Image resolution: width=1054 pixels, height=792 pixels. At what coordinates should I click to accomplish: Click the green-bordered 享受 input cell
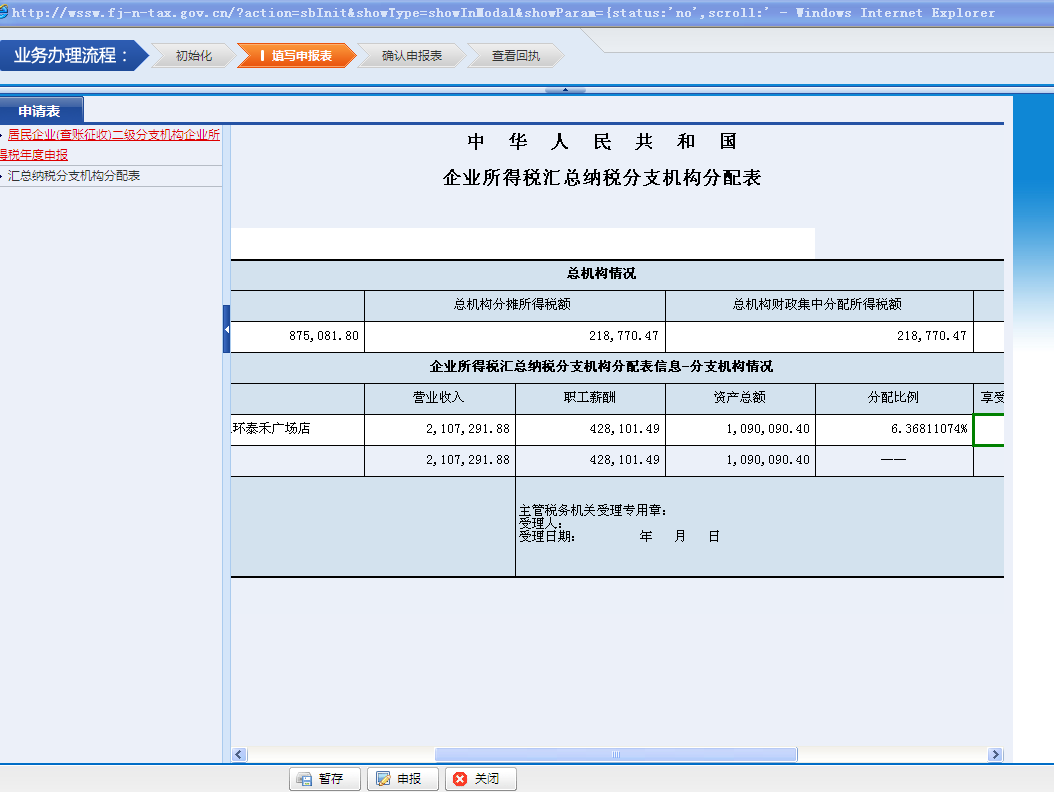tap(989, 429)
